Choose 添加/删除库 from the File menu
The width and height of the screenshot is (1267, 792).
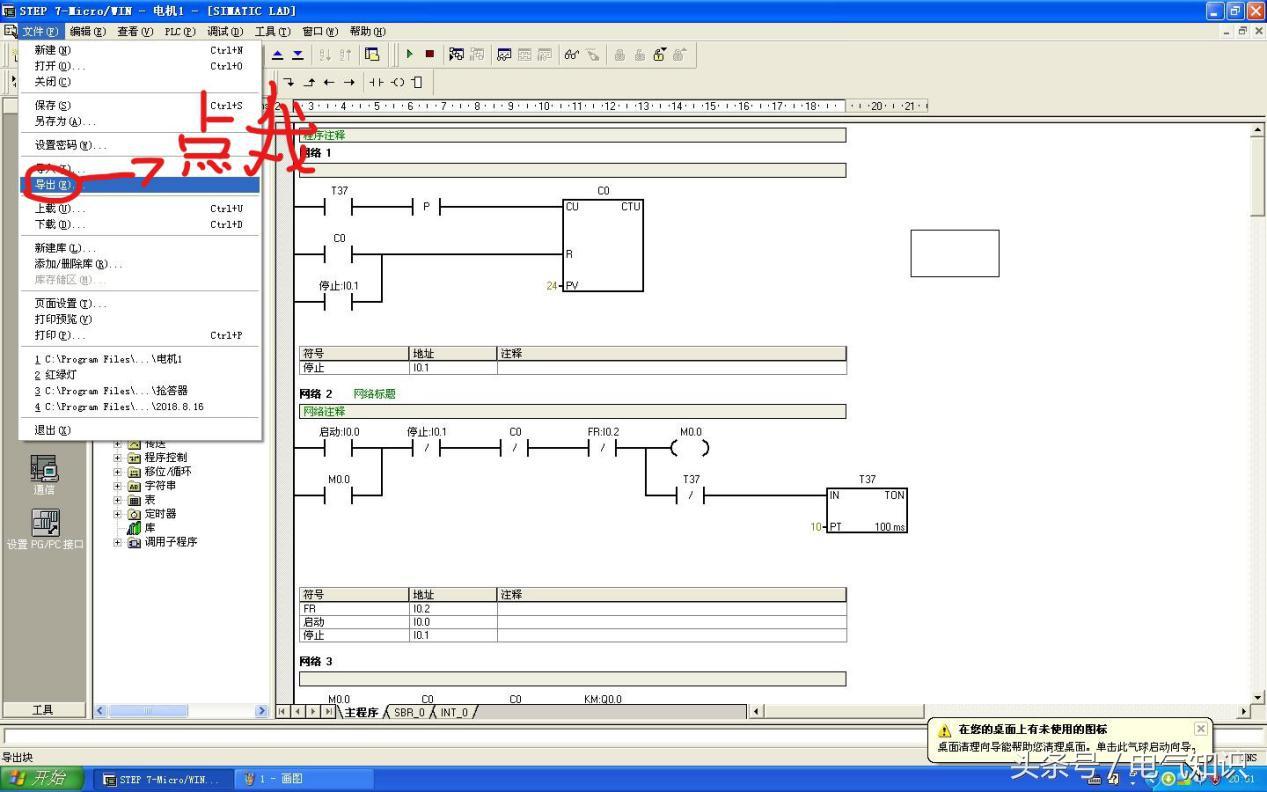tap(141, 264)
